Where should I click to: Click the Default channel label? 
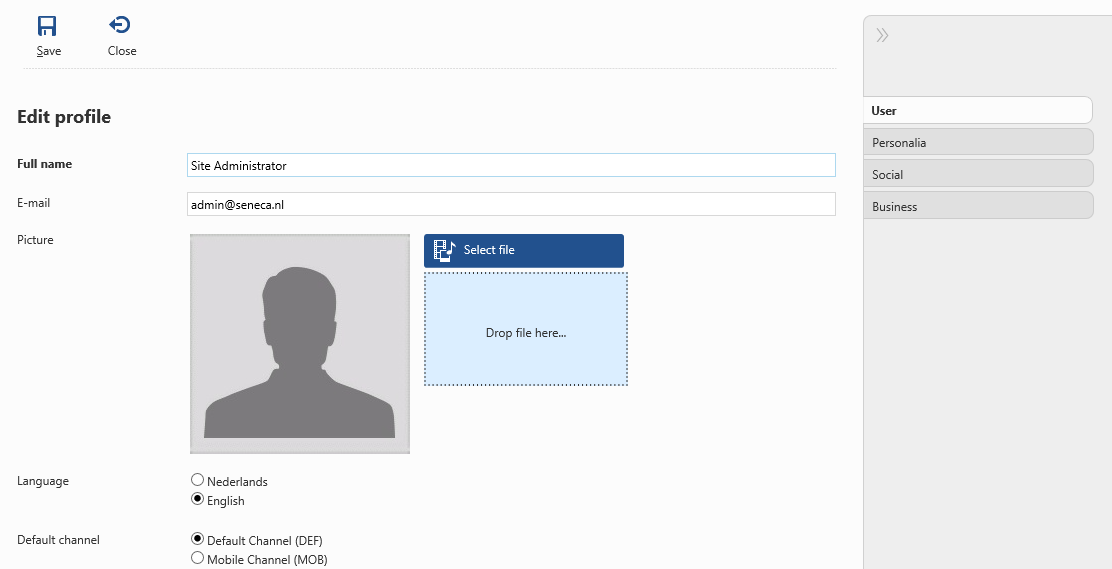pyautogui.click(x=58, y=540)
